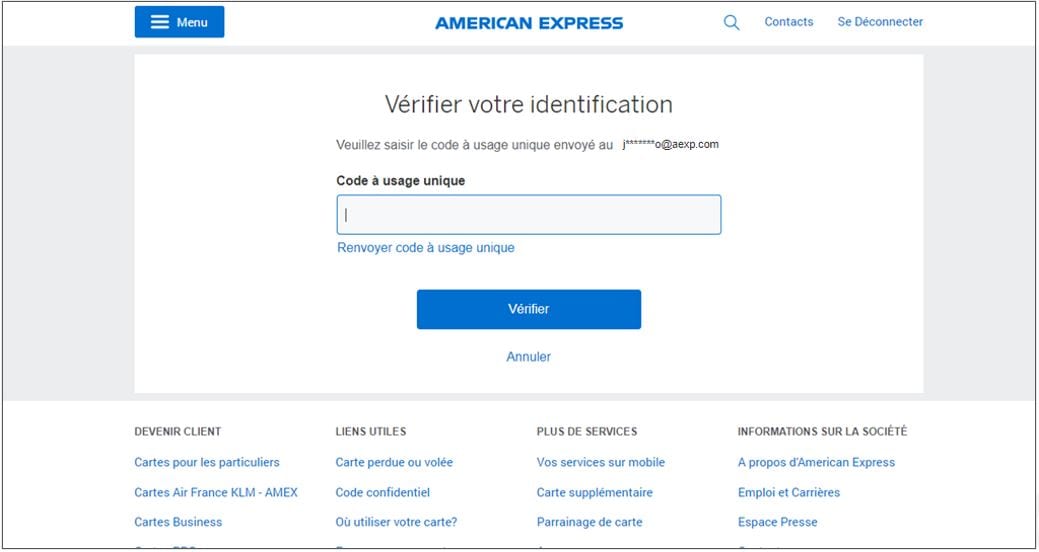The height and width of the screenshot is (552, 1039).
Task: Open Carte perdue ou volée link
Action: pyautogui.click(x=394, y=463)
